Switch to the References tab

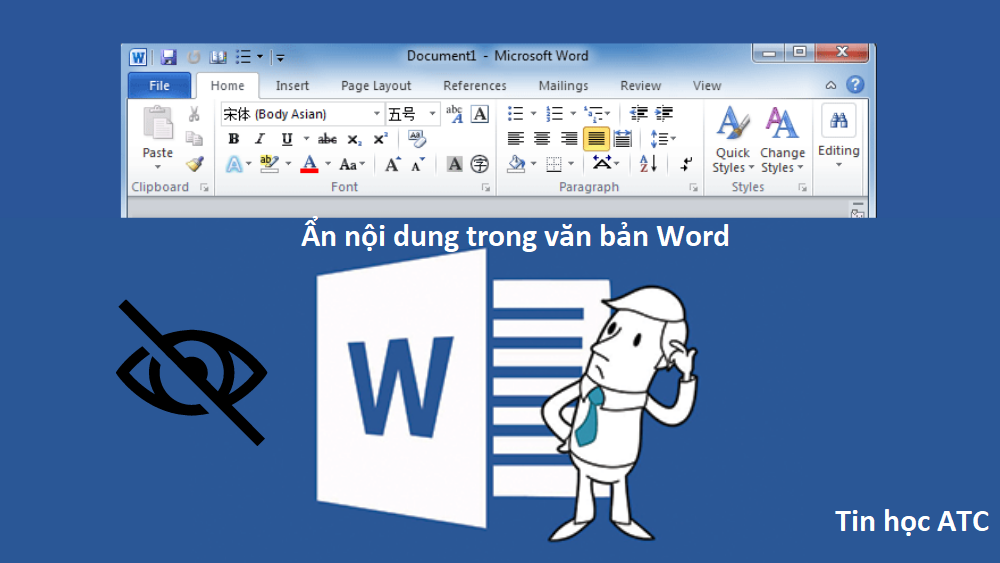(475, 85)
